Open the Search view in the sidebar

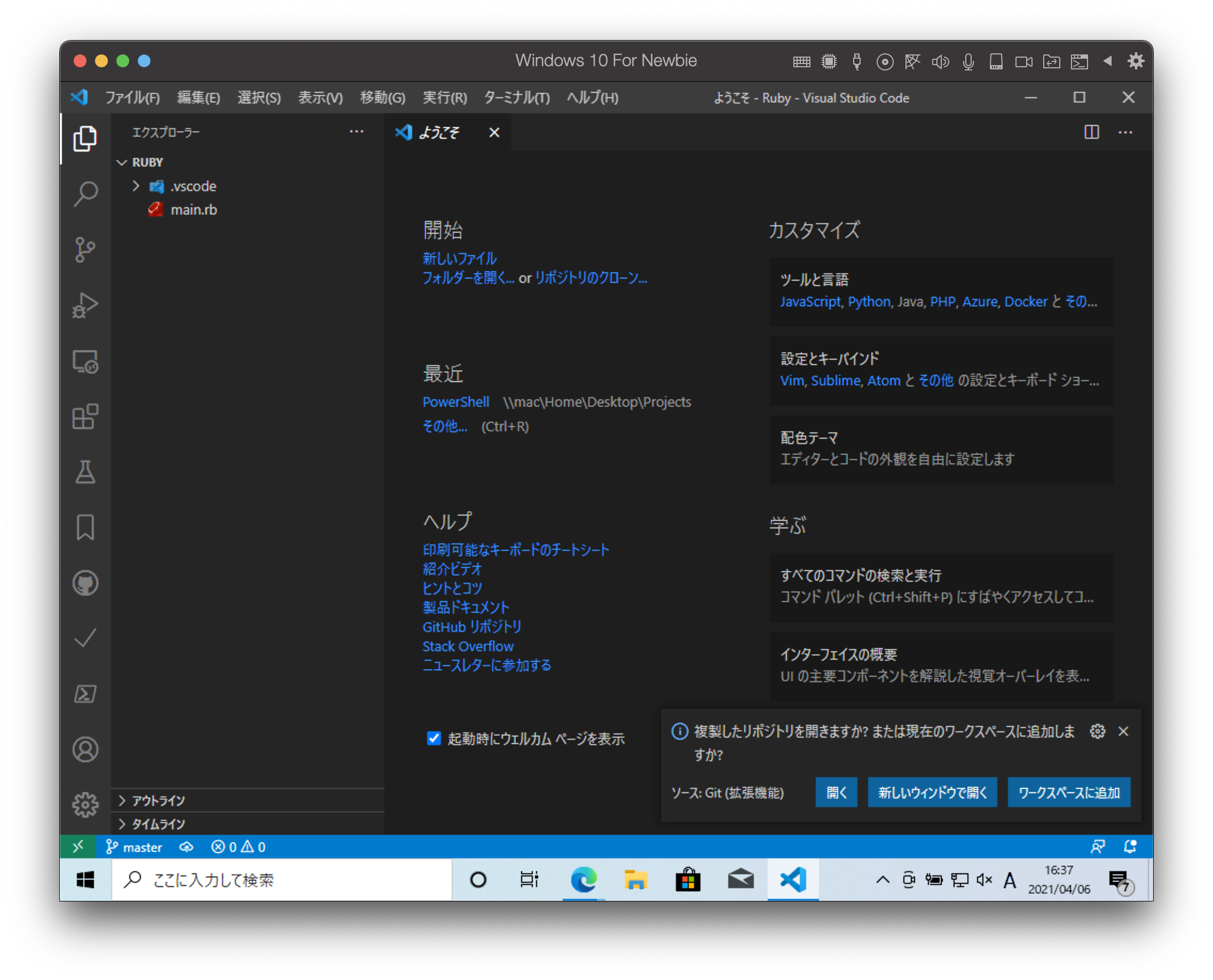(x=85, y=193)
